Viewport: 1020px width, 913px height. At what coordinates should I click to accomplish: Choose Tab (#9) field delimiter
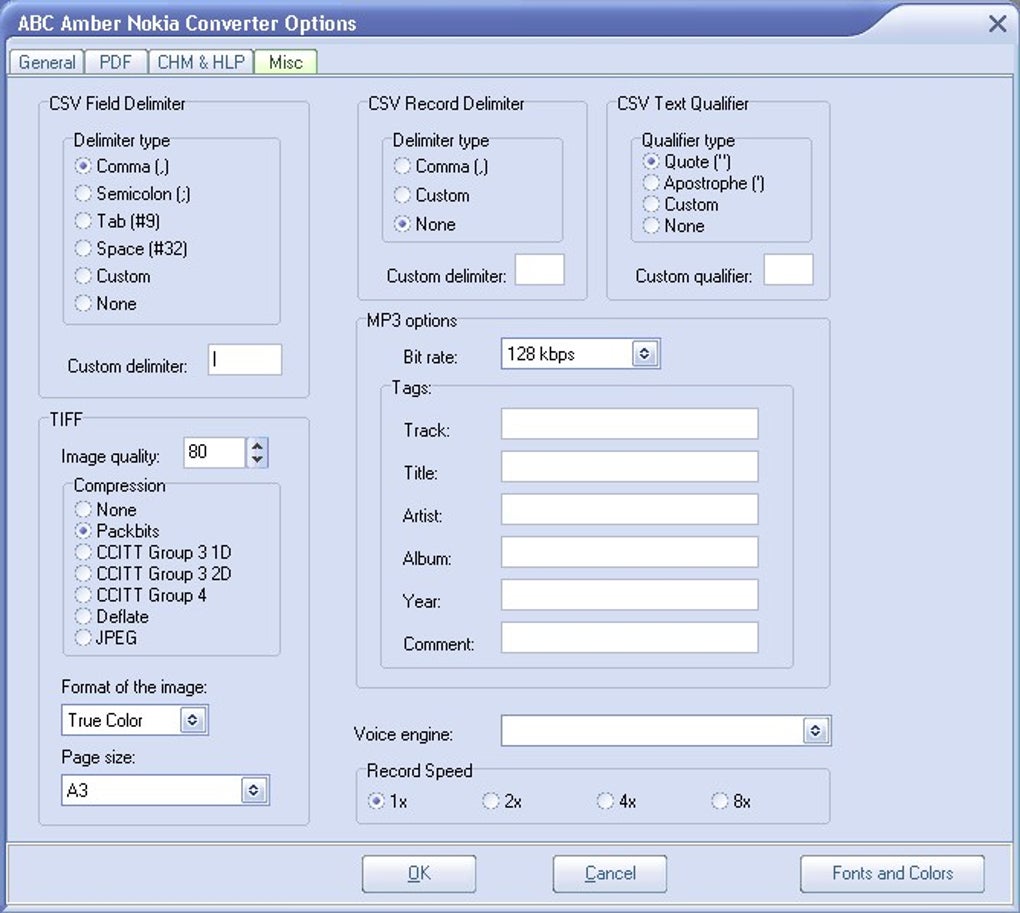(117, 221)
